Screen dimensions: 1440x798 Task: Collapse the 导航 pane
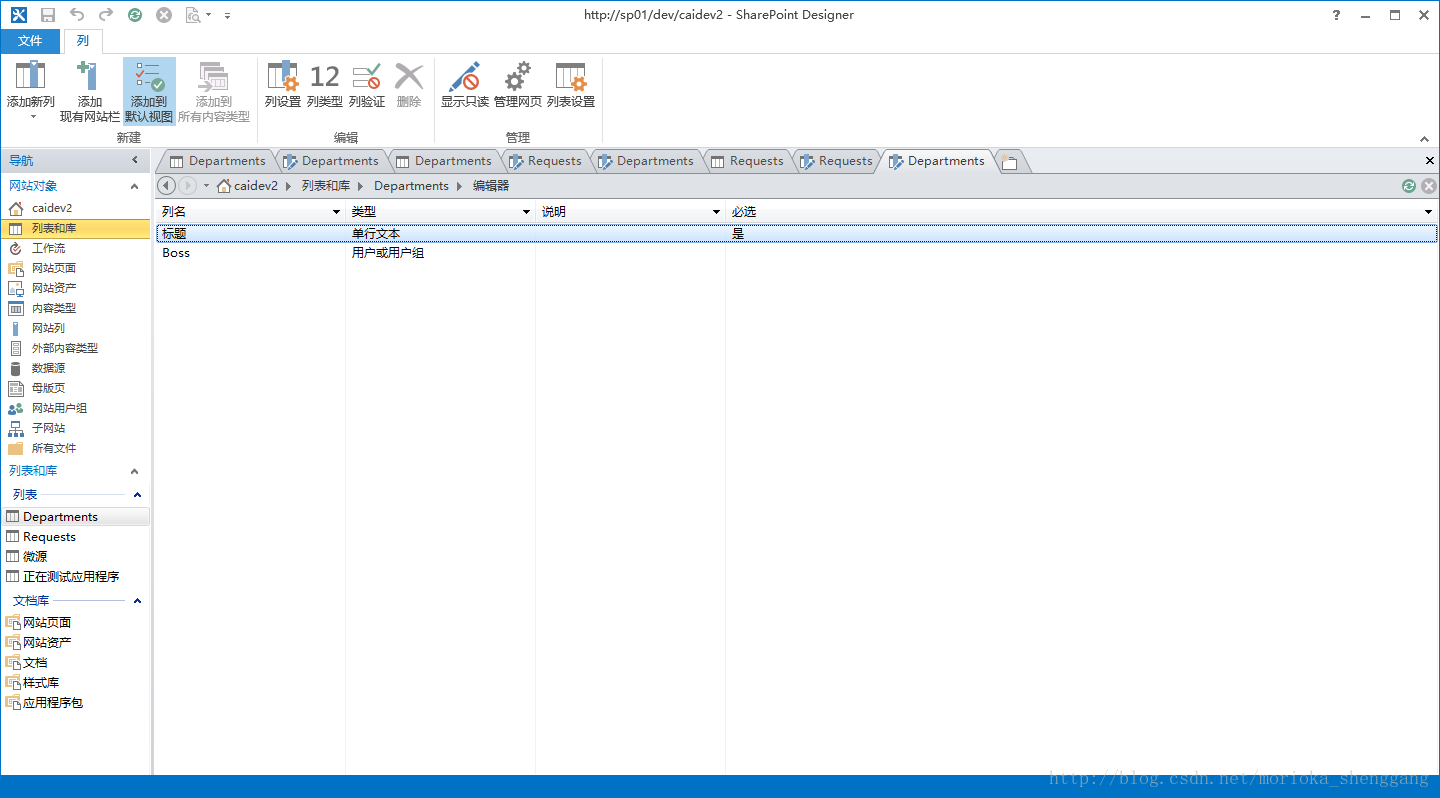click(x=135, y=160)
